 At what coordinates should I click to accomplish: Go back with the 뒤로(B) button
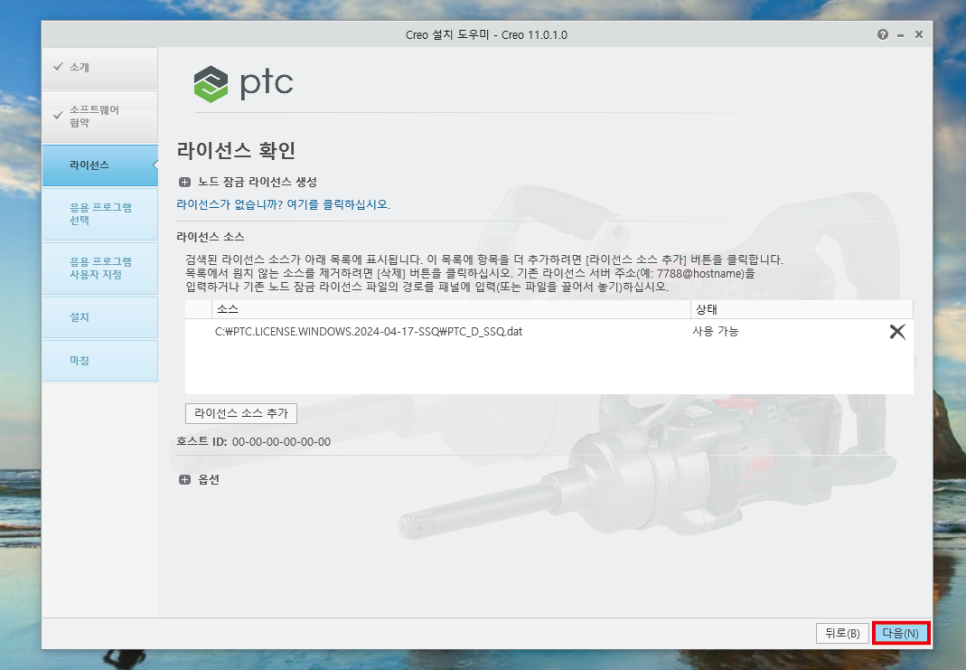pos(842,633)
